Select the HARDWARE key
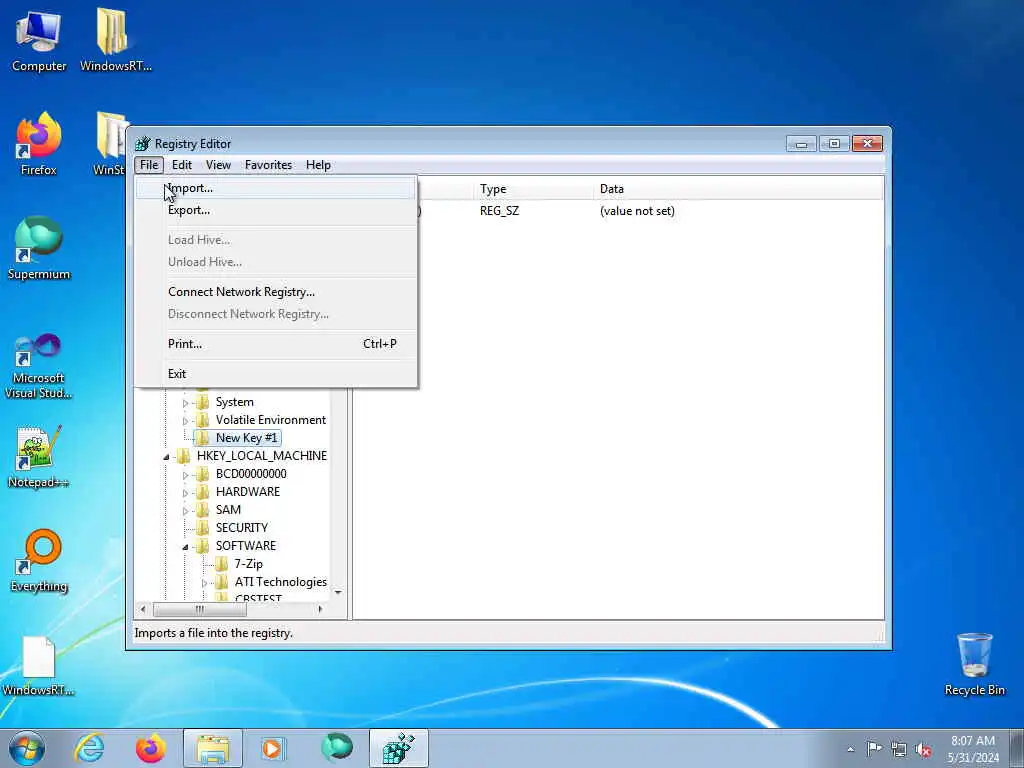The image size is (1024, 768). (248, 492)
